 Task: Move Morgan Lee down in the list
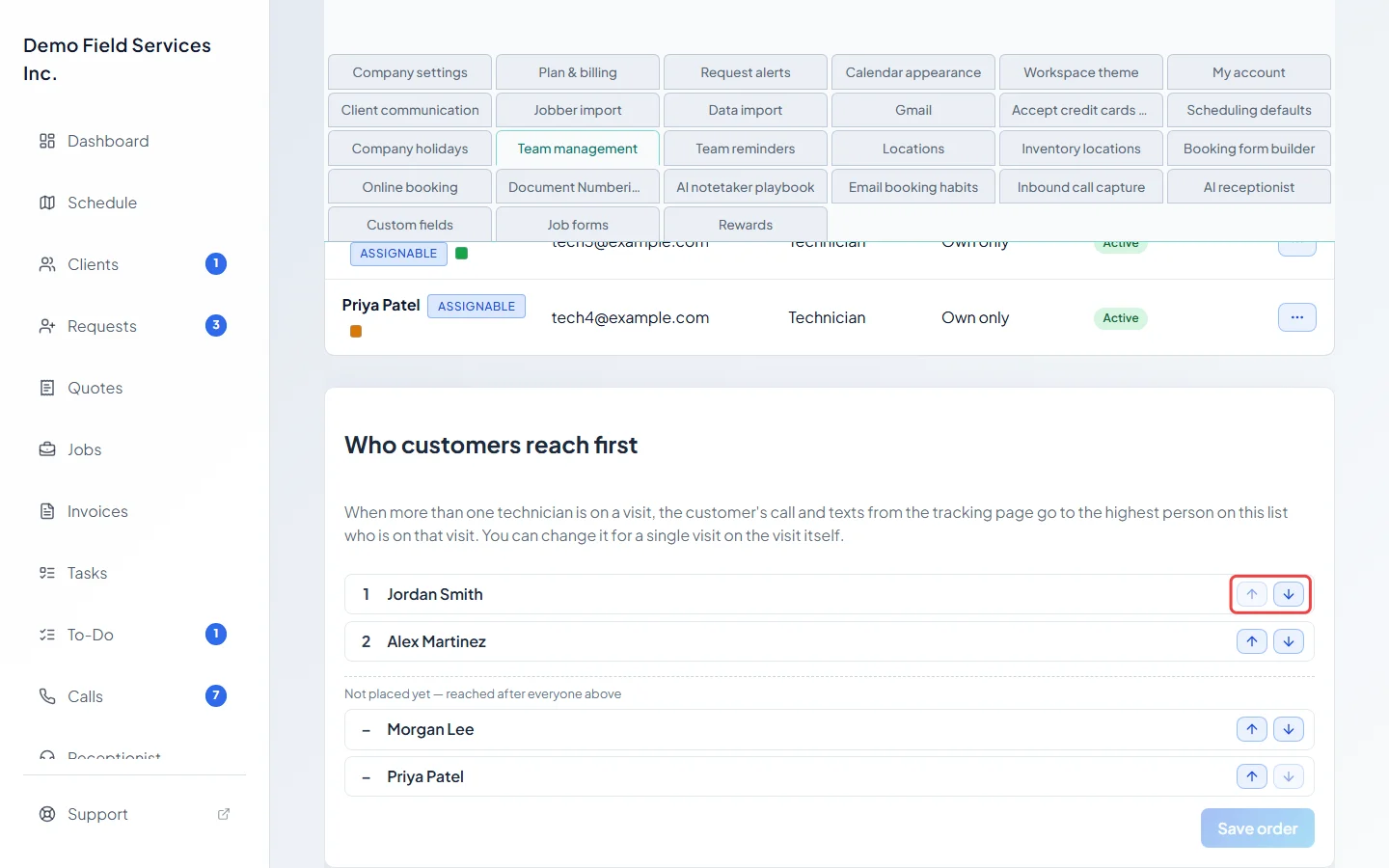click(1289, 729)
